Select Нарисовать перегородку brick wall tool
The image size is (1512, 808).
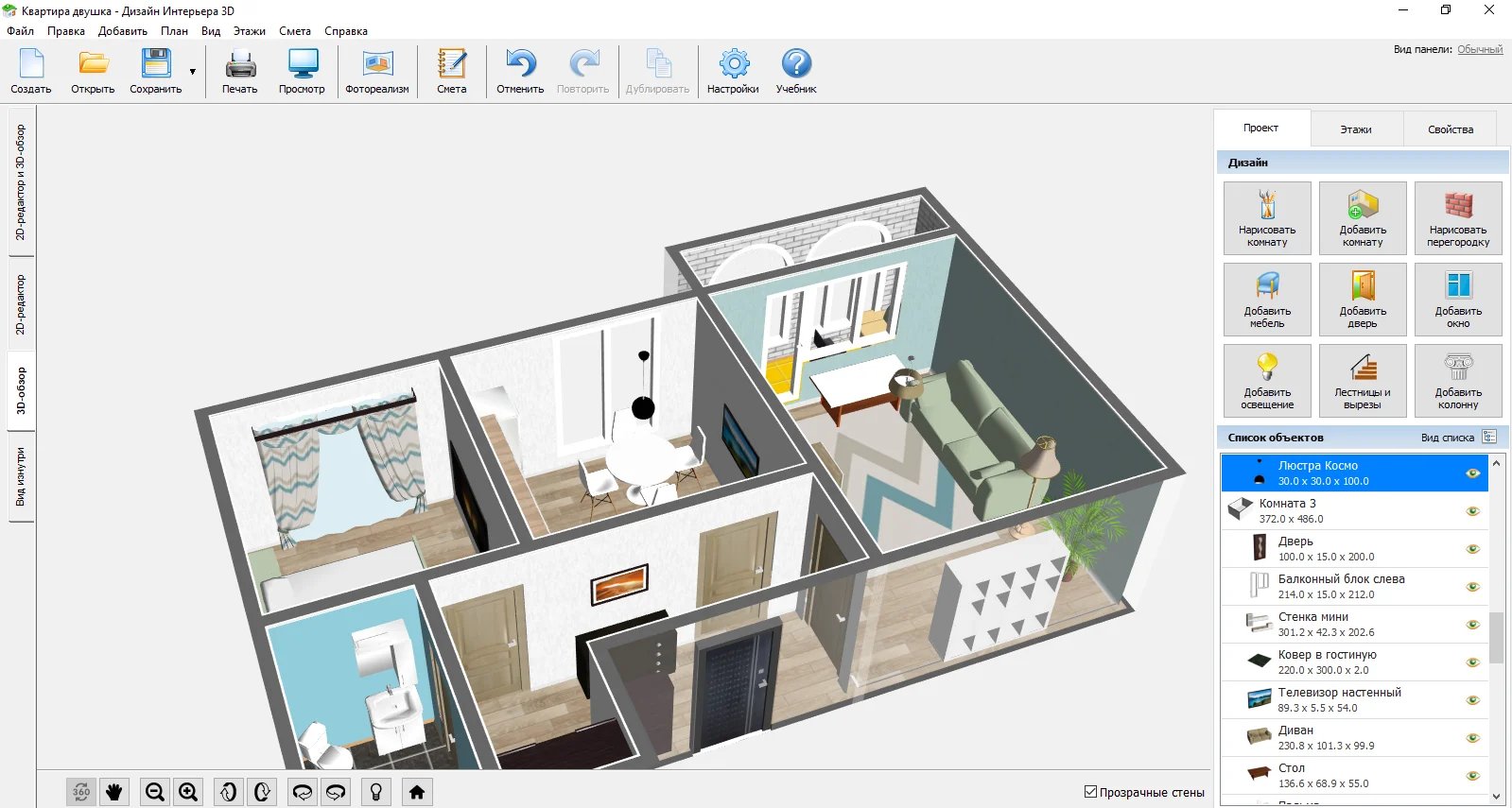coord(1458,218)
